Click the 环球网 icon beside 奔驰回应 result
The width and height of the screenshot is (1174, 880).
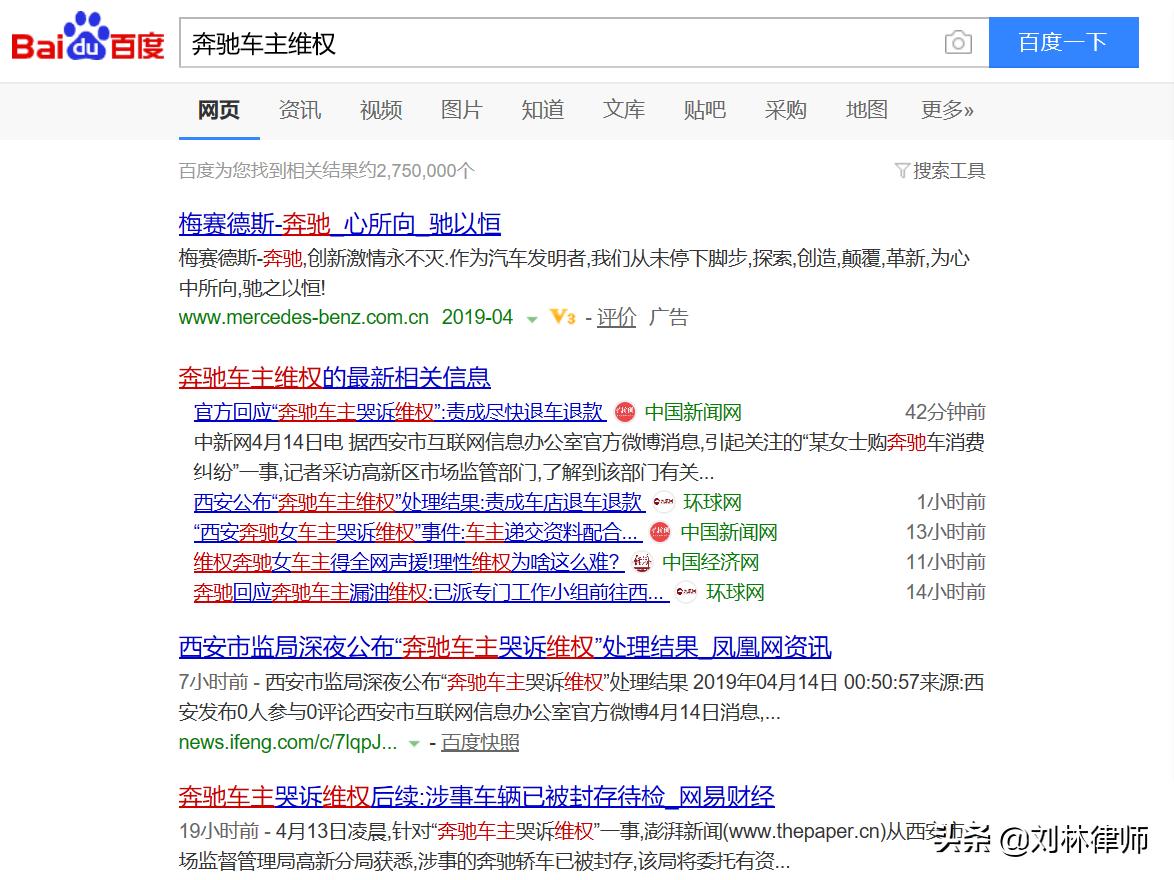point(684,592)
